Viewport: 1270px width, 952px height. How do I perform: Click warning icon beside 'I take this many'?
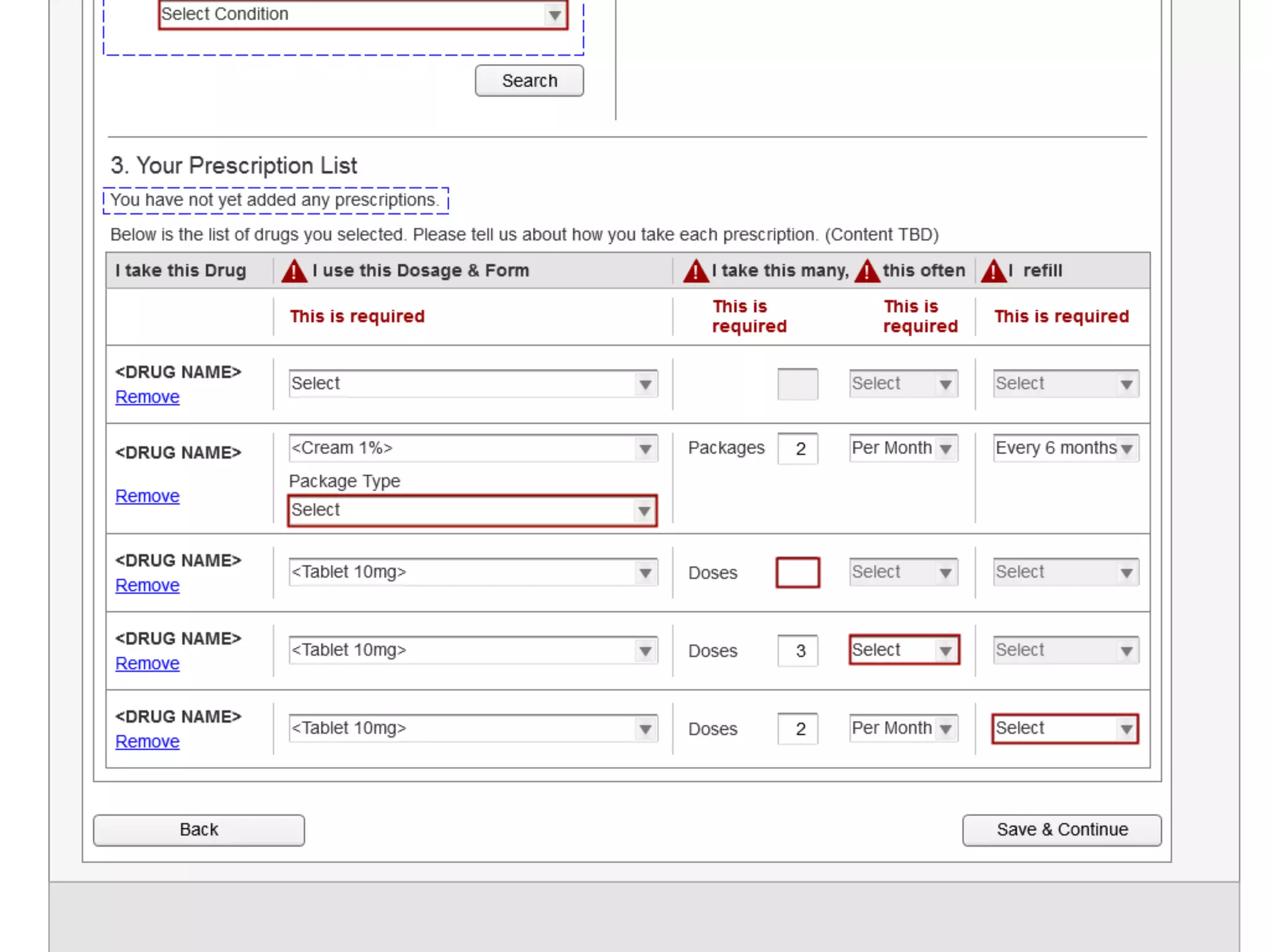pyautogui.click(x=696, y=271)
